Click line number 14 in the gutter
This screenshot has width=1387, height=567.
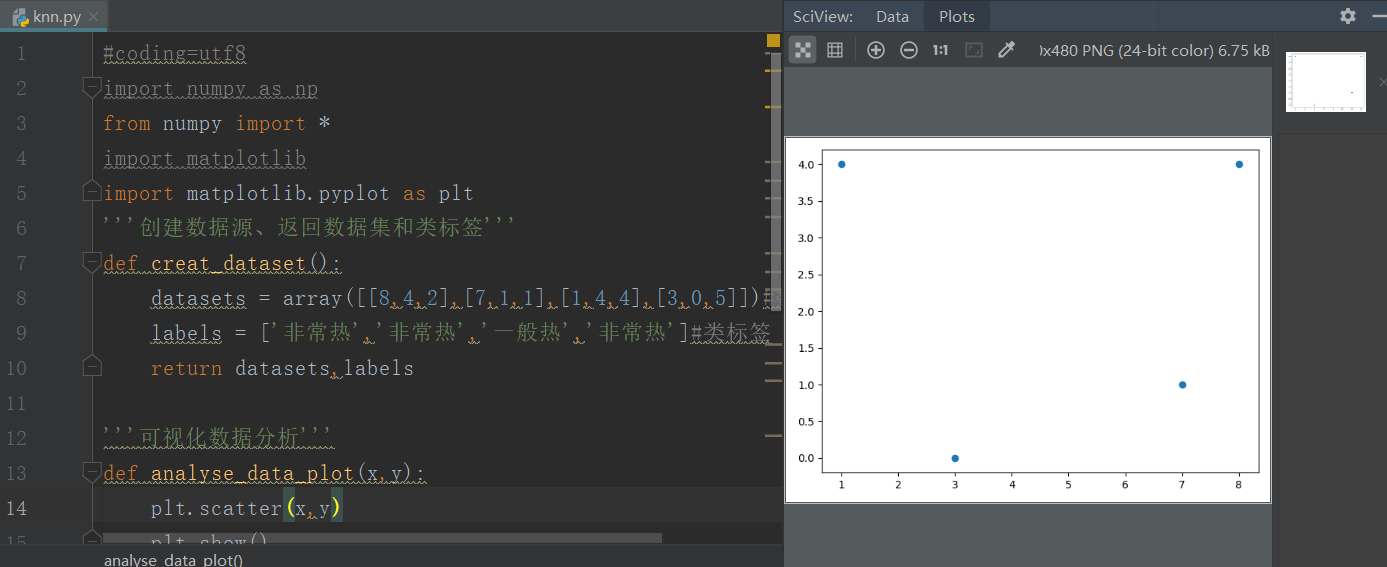[15, 508]
